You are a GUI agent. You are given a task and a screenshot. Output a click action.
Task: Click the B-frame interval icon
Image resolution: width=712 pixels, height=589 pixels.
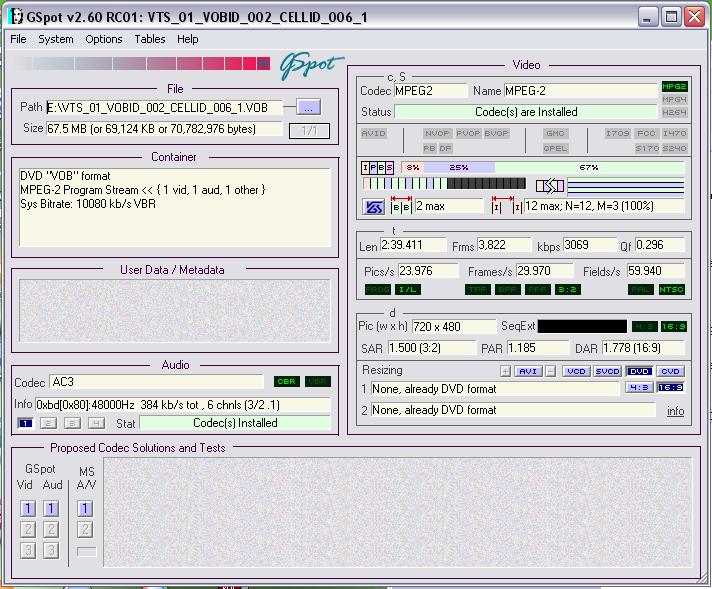(x=401, y=205)
